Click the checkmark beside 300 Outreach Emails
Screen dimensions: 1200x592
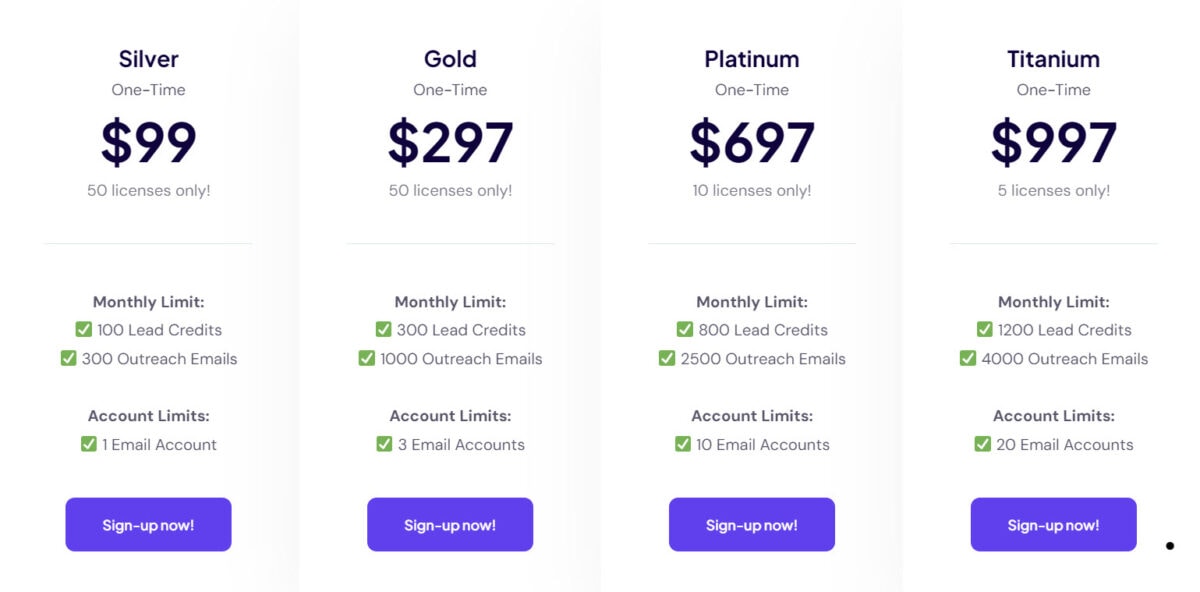click(68, 358)
